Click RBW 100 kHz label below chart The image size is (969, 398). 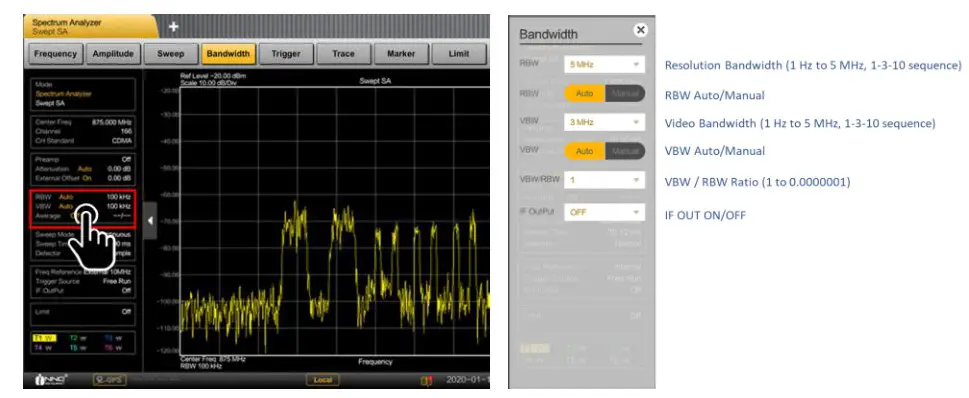pyautogui.click(x=201, y=365)
